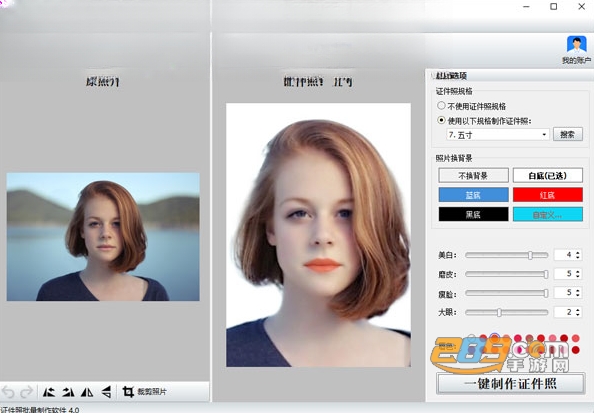Flip photo horizontally using mirror icon
This screenshot has height=413, width=594.
click(x=87, y=392)
